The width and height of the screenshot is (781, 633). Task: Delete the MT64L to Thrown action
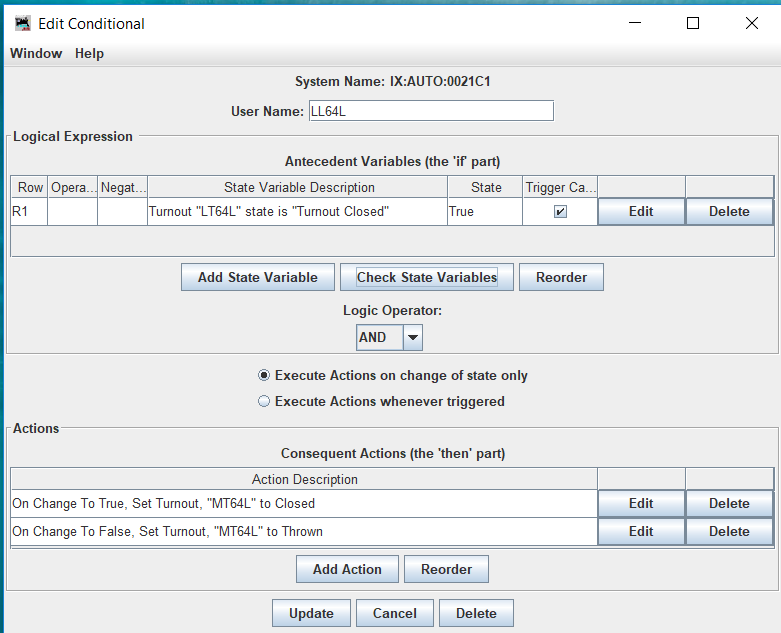click(729, 531)
